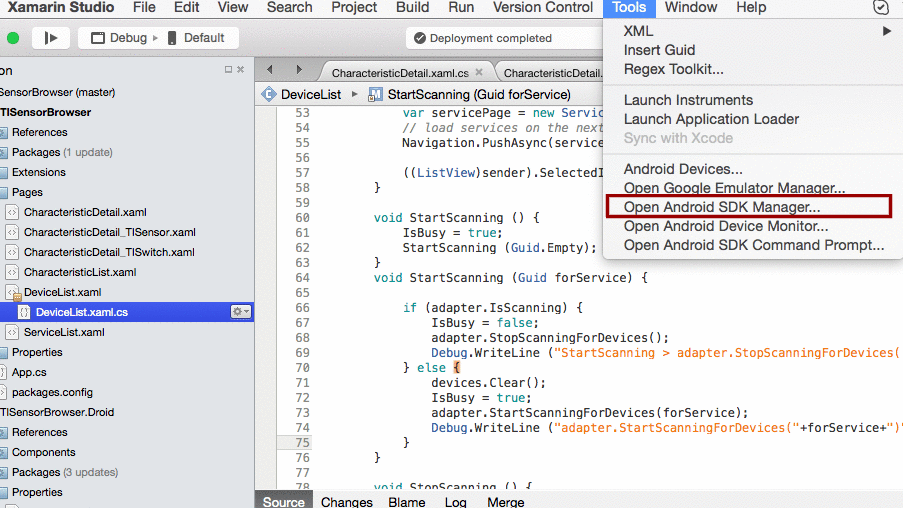Navigate back with the left arrow
Image resolution: width=903 pixels, height=508 pixels.
click(x=270, y=70)
